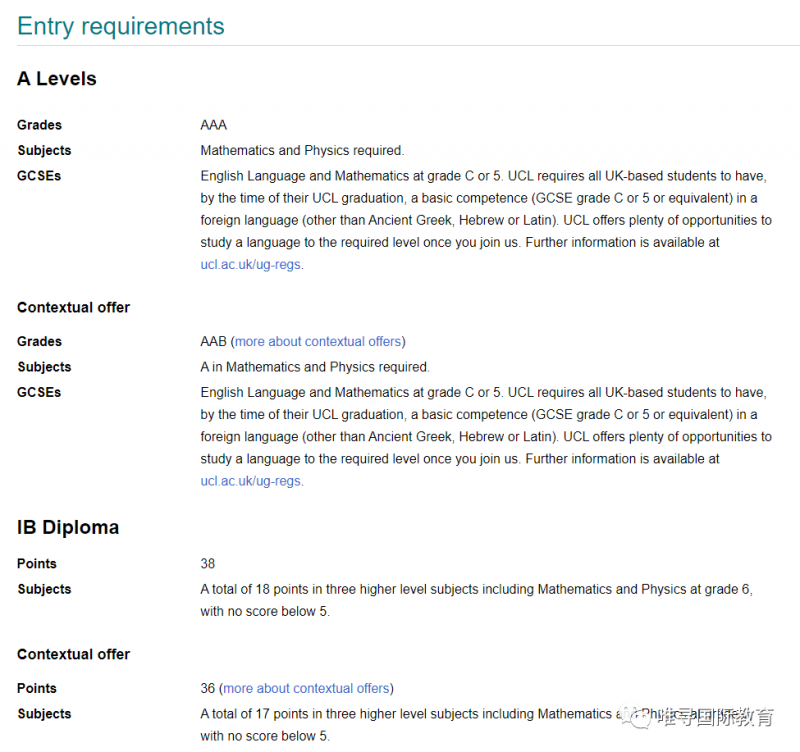Screen dimensions: 800x752
Task: Click 'A in Mathematics and Physics required.' text
Action: point(315,367)
